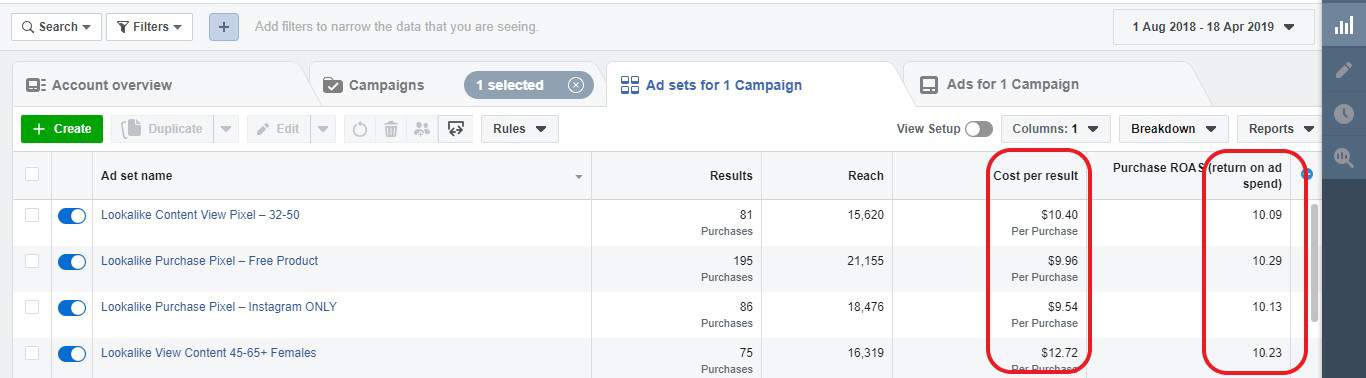
Task: Open the Rules dropdown
Action: 520,129
